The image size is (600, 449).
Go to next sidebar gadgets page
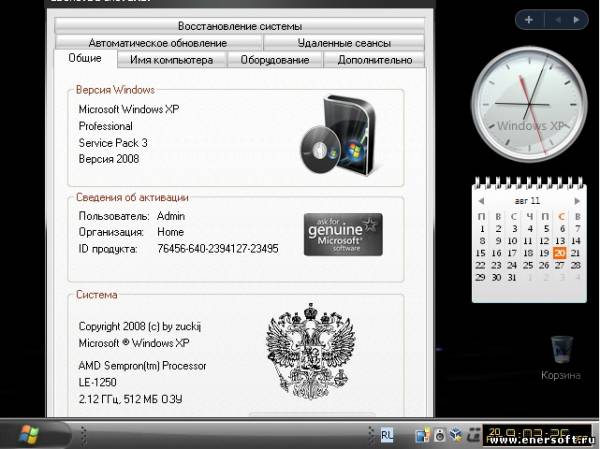[576, 20]
